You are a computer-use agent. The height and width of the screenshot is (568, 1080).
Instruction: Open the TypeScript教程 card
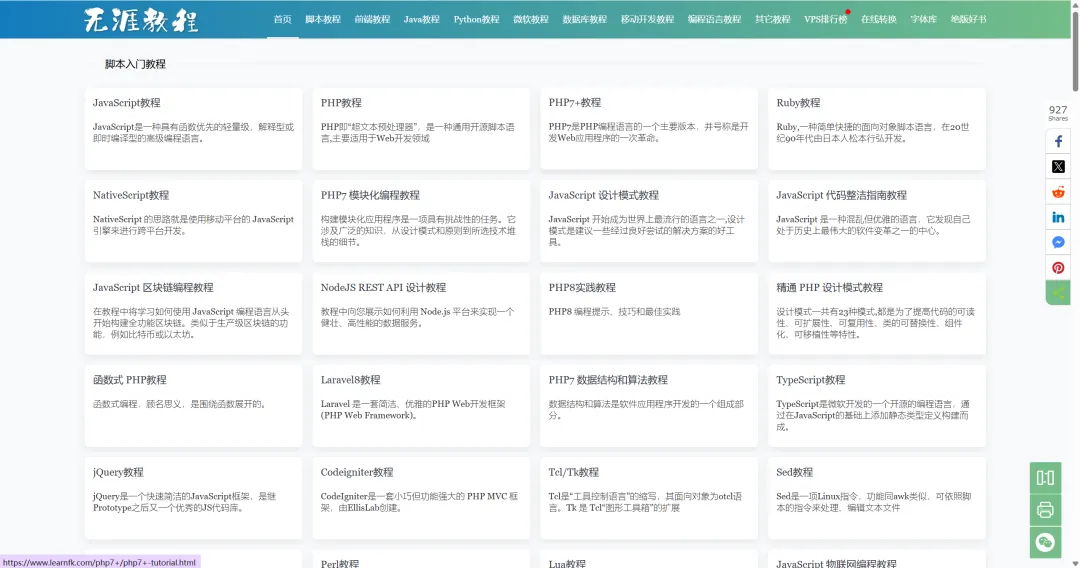pyautogui.click(x=877, y=406)
